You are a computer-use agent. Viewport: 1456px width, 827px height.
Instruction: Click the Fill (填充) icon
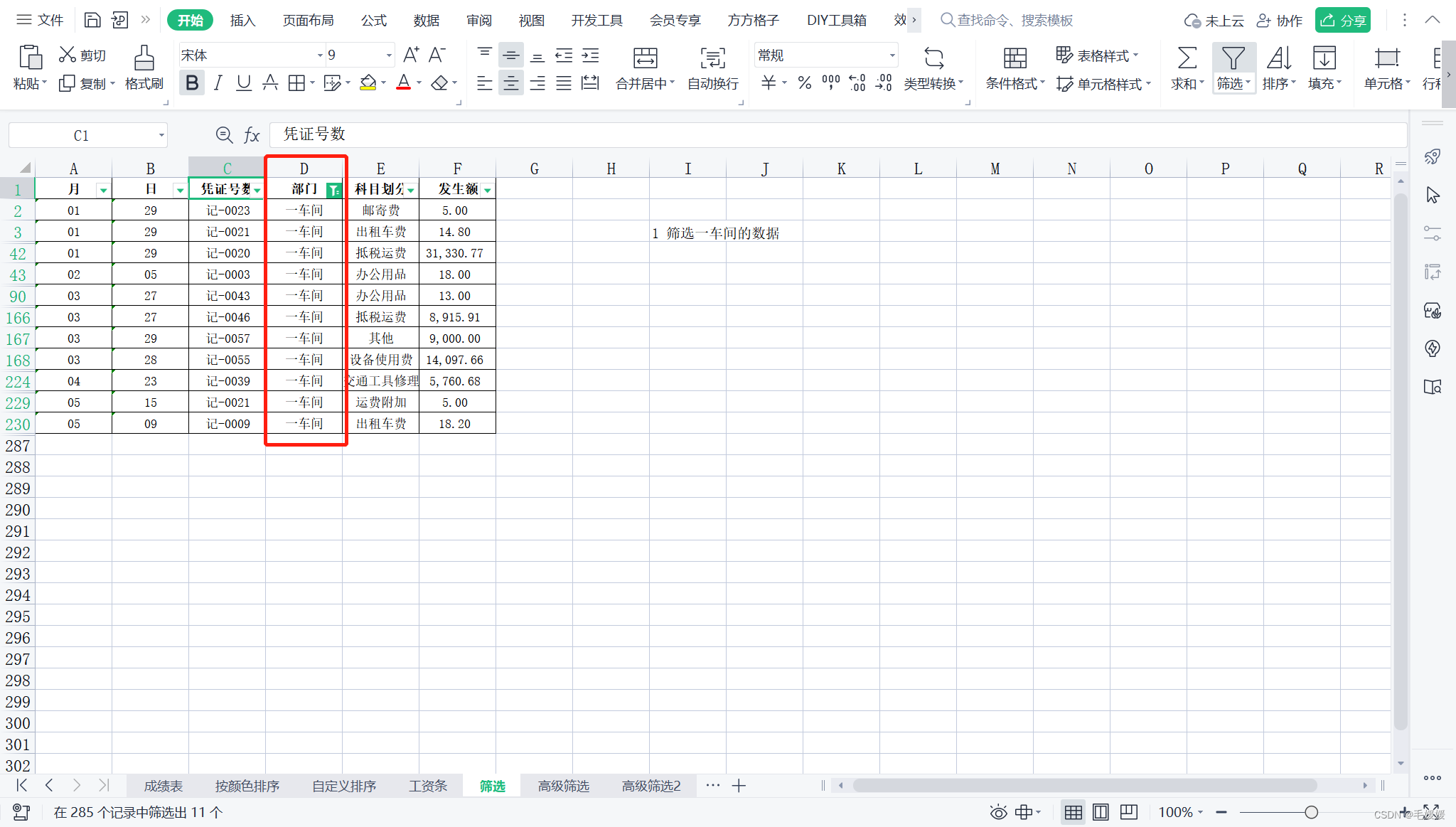pyautogui.click(x=1324, y=58)
